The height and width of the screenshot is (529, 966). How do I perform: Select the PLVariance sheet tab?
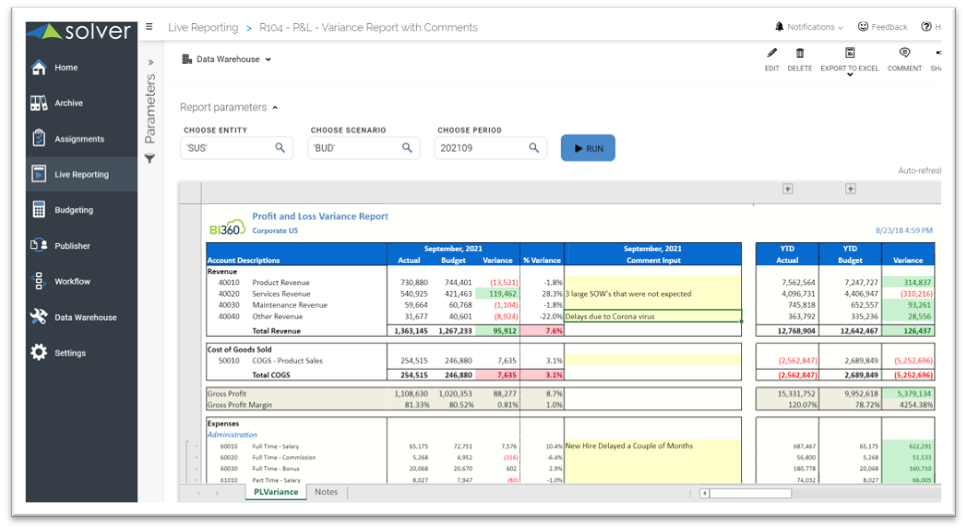pos(275,492)
